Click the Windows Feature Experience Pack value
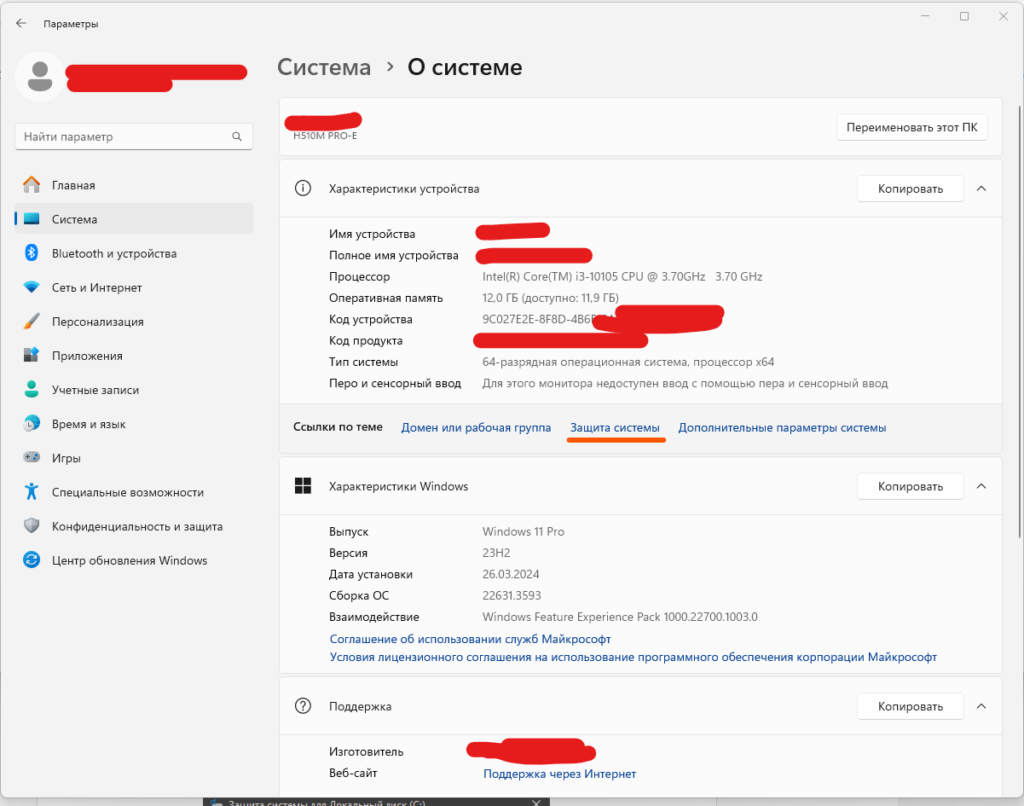The height and width of the screenshot is (806, 1024). coord(620,617)
